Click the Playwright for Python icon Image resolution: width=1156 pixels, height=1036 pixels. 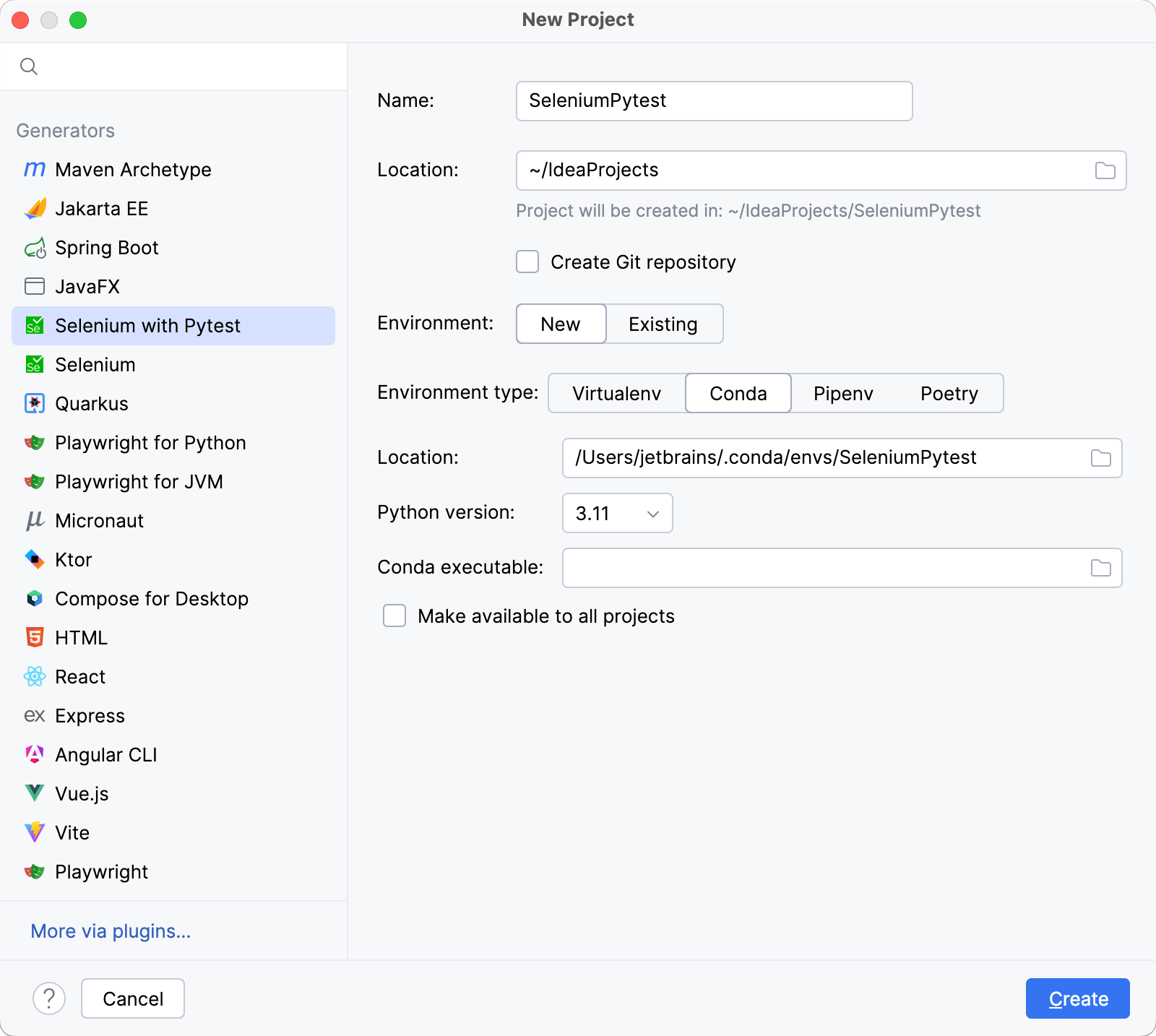coord(34,442)
